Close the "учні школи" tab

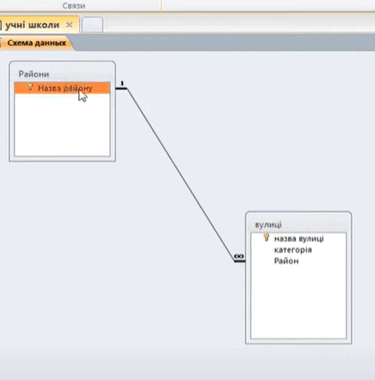[x=69, y=25]
